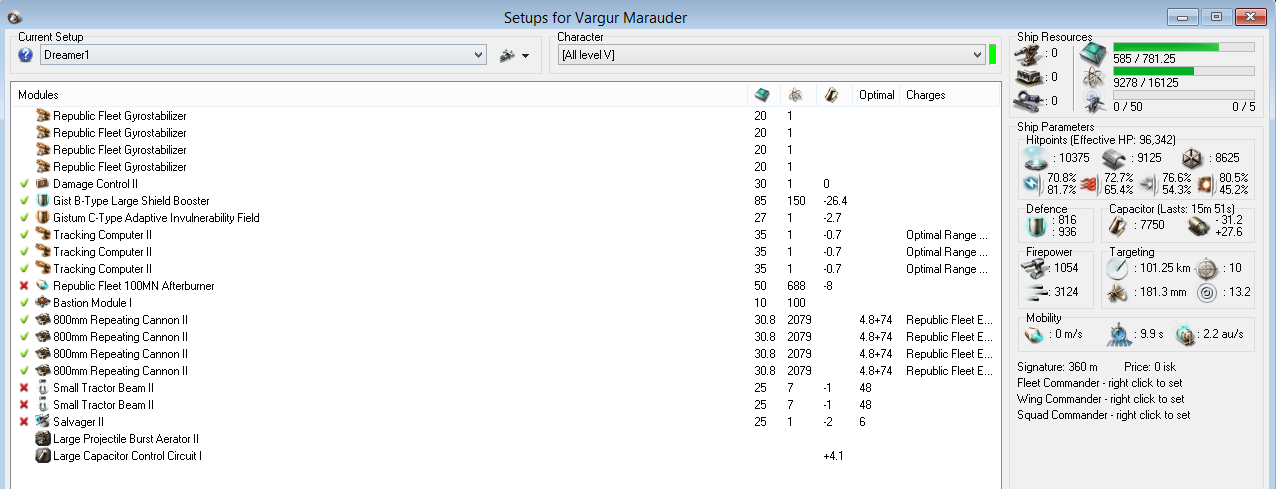Click the Bastion Module I icon
1276x489 pixels.
pyautogui.click(x=43, y=303)
